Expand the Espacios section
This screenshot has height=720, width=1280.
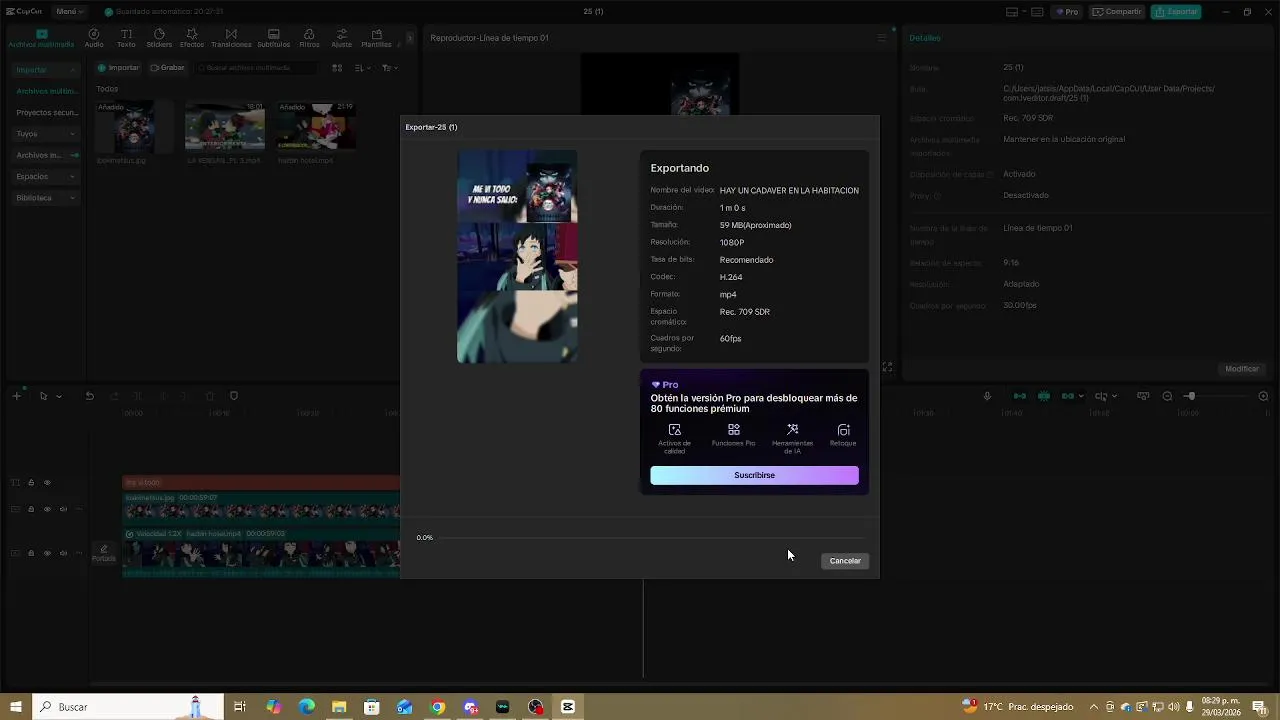(46, 177)
